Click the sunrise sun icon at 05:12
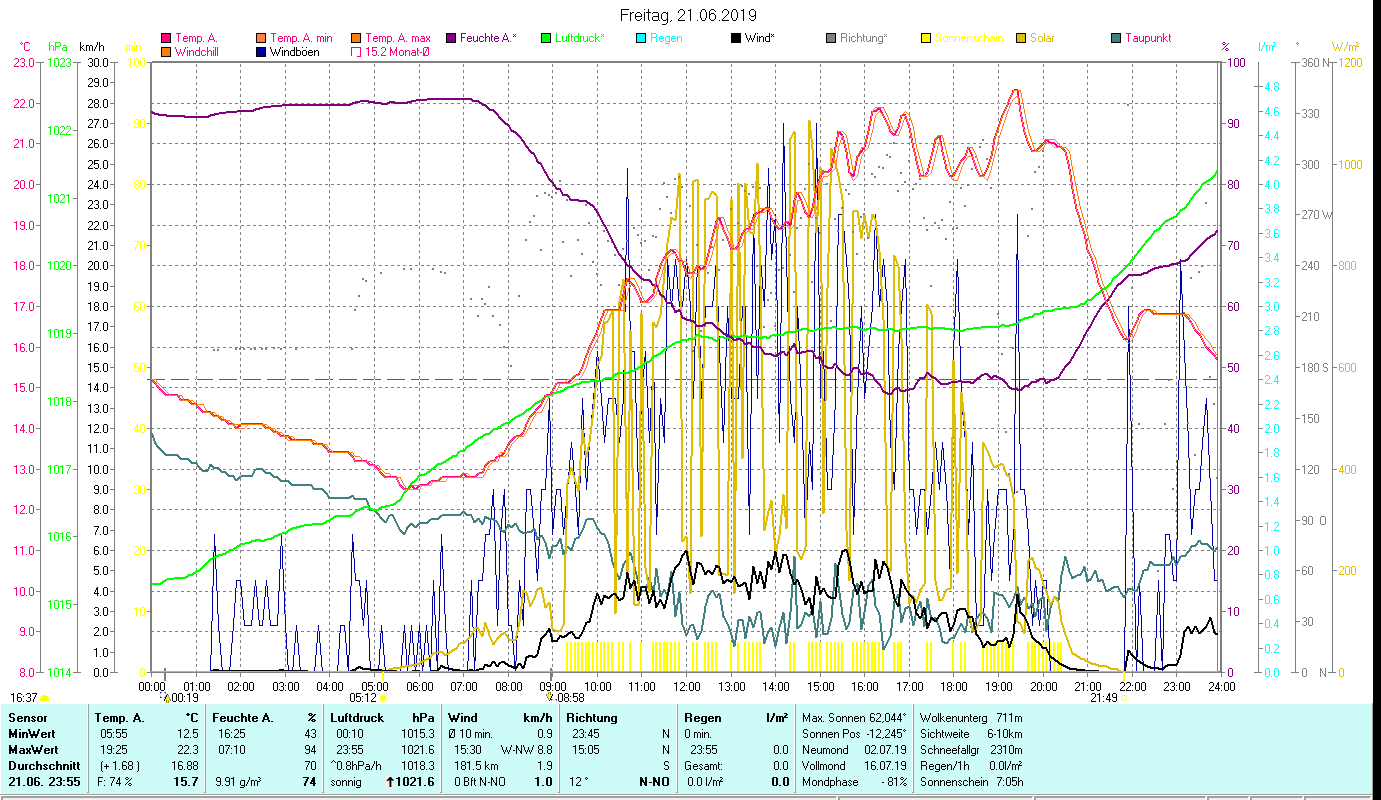Viewport: 1381px width, 800px height. pyautogui.click(x=383, y=698)
